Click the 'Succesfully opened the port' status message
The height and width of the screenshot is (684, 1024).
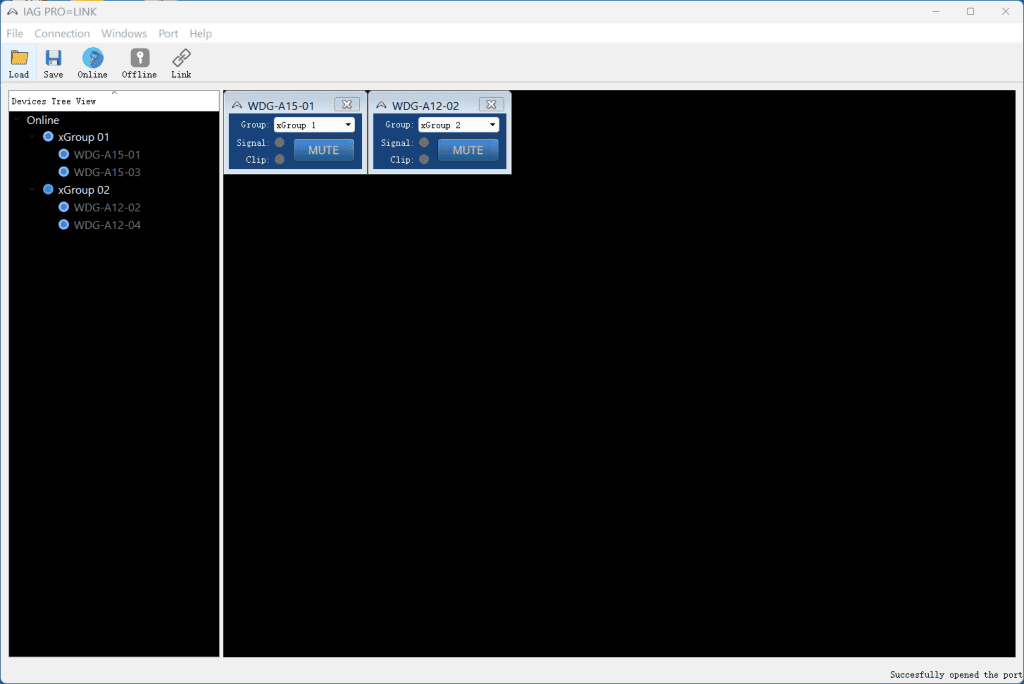955,675
